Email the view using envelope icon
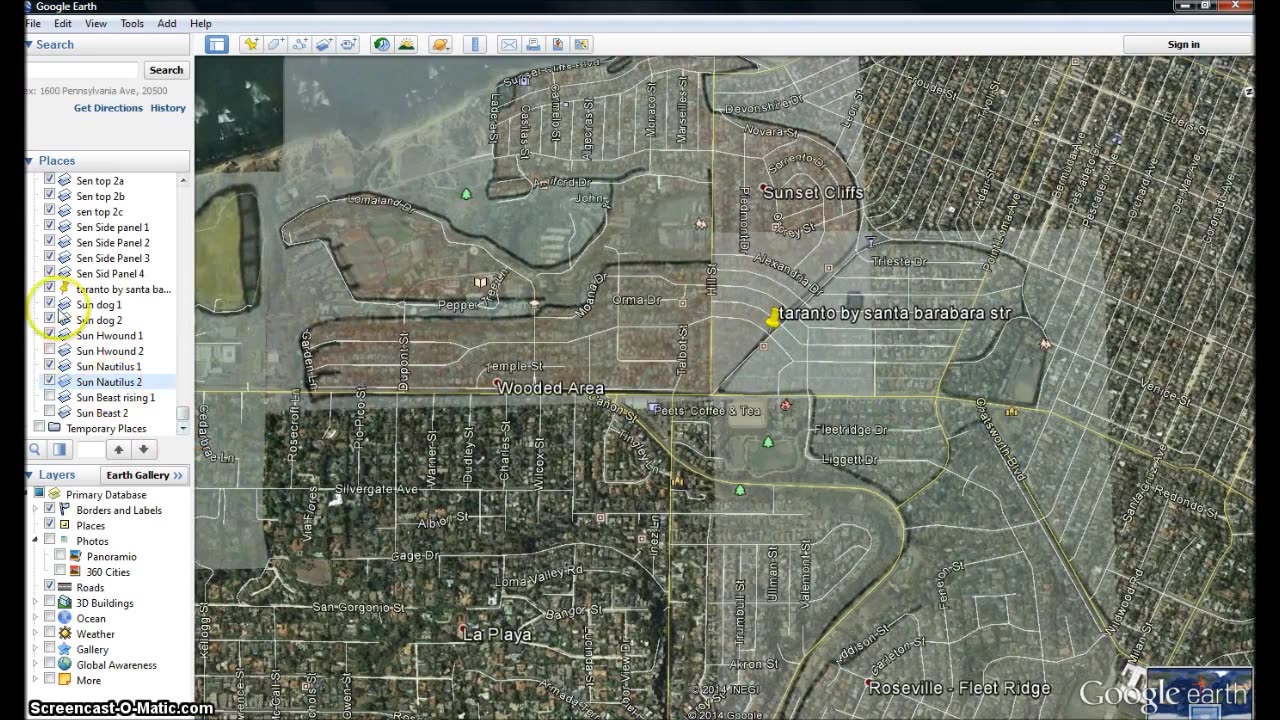 click(x=509, y=44)
